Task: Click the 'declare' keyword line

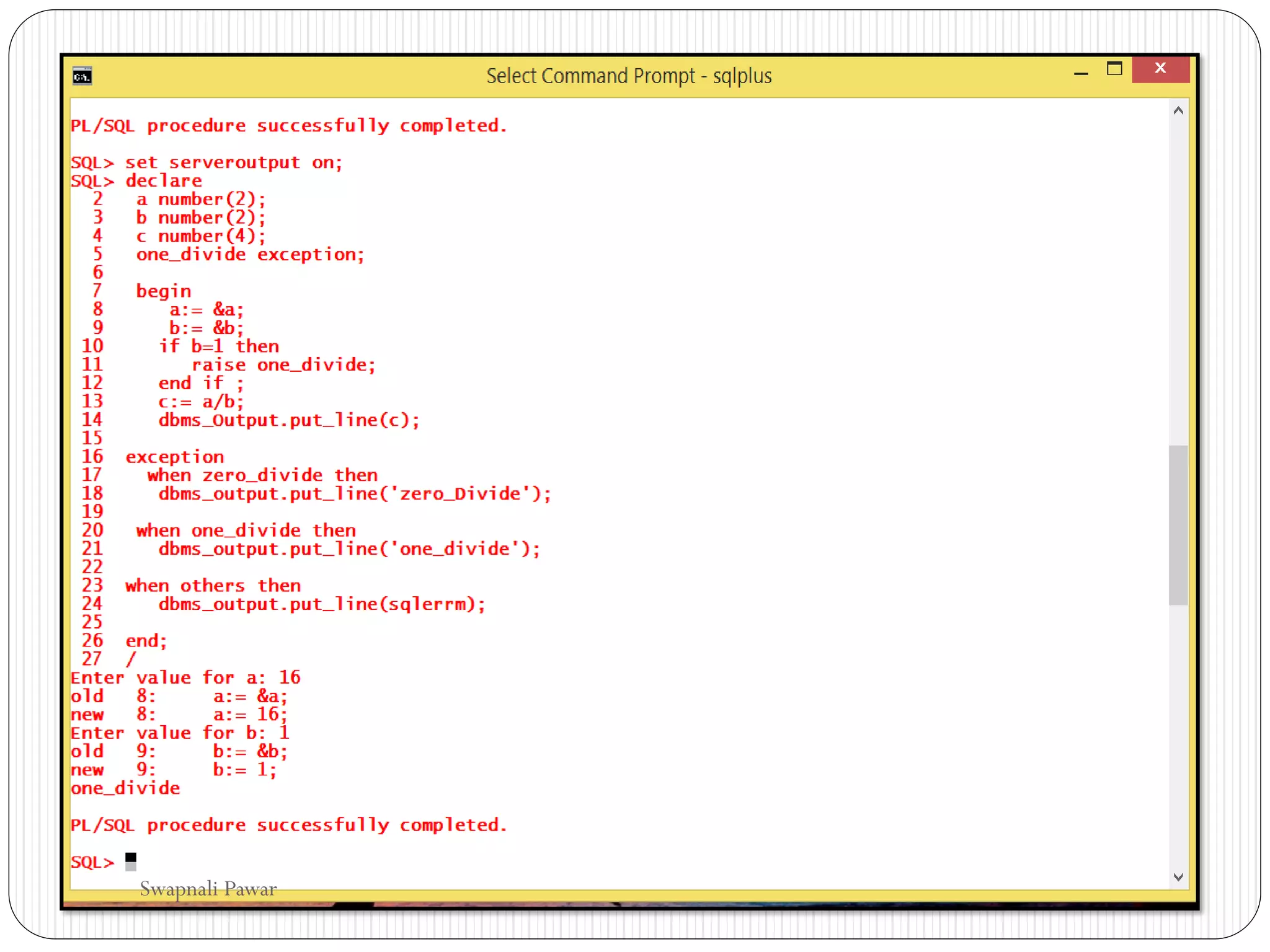Action: pyautogui.click(x=164, y=181)
